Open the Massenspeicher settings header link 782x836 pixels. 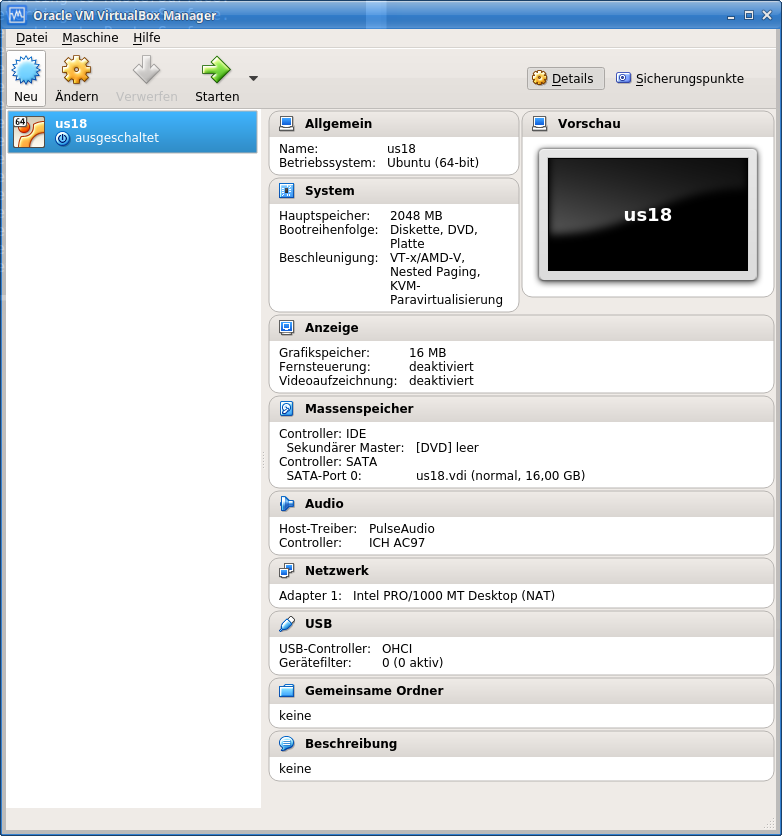click(359, 409)
